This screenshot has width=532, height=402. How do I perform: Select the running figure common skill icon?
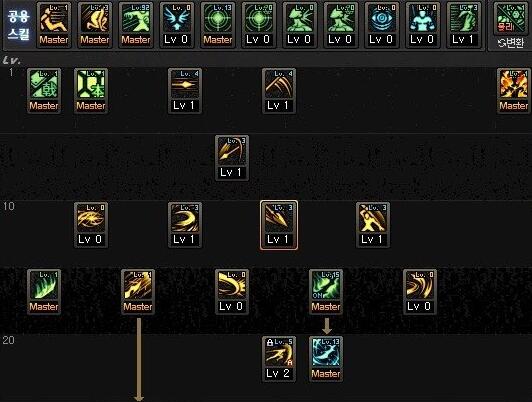(54, 25)
